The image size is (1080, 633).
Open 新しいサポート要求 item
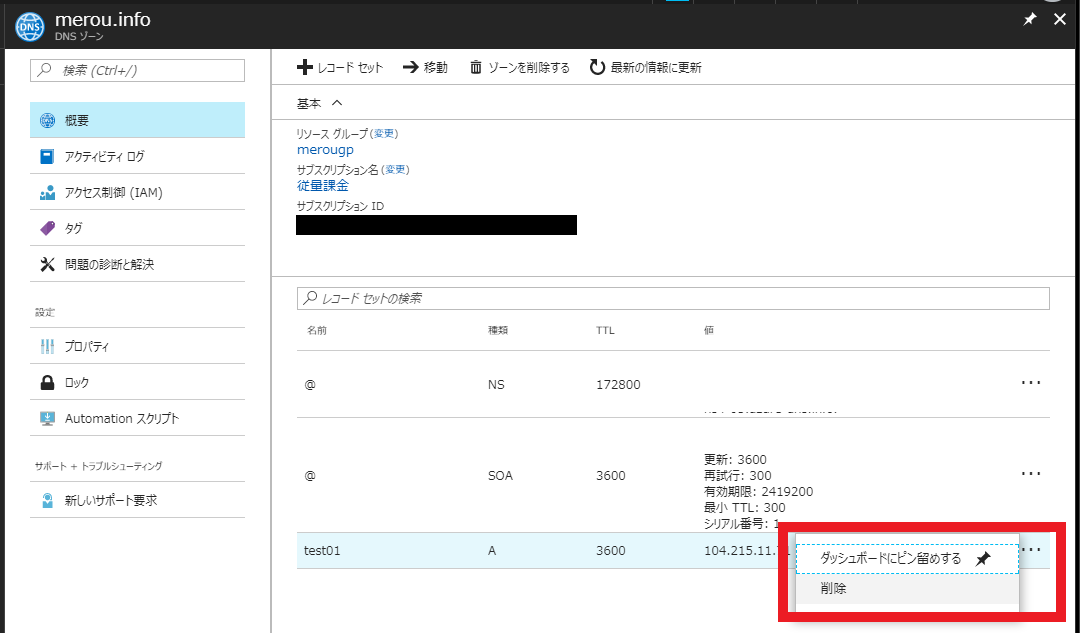[137, 500]
